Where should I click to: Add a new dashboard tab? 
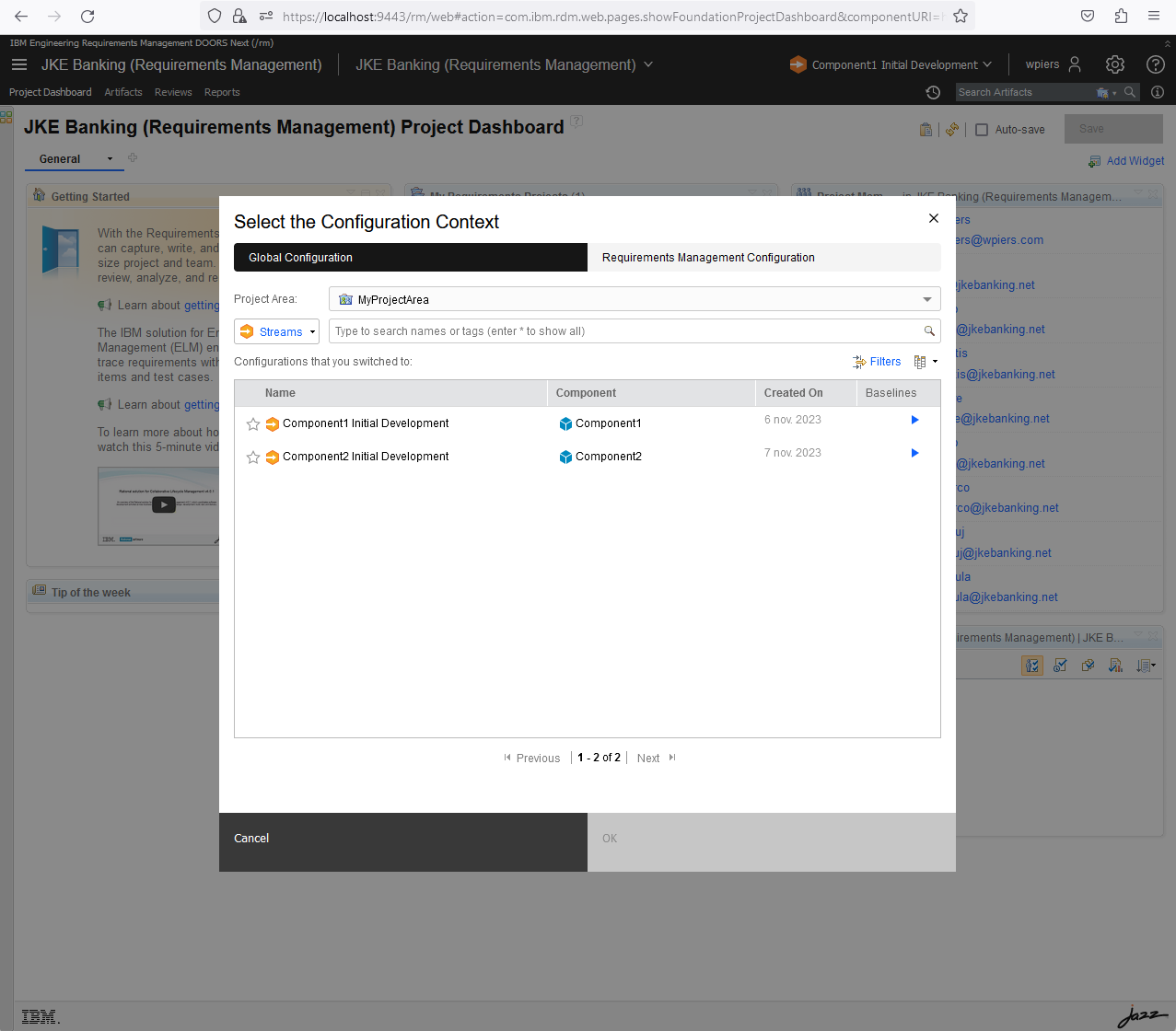pos(133,158)
